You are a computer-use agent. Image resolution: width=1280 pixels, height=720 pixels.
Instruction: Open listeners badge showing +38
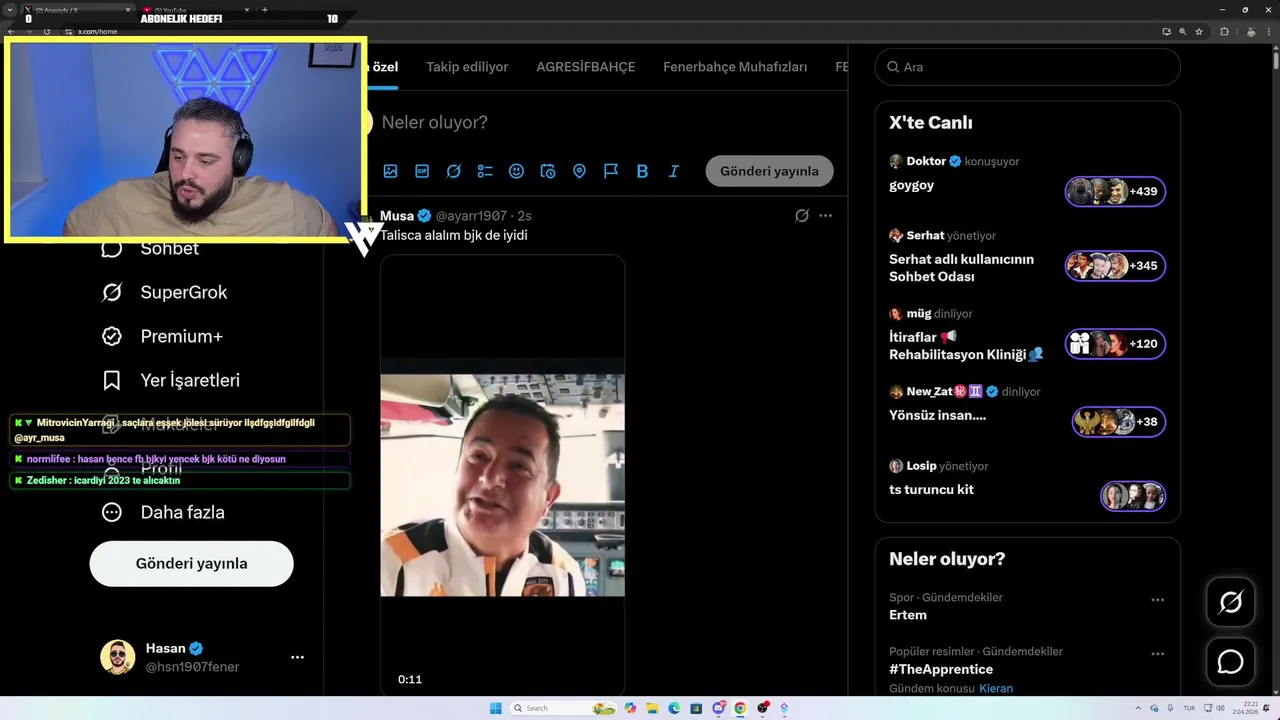(1119, 422)
